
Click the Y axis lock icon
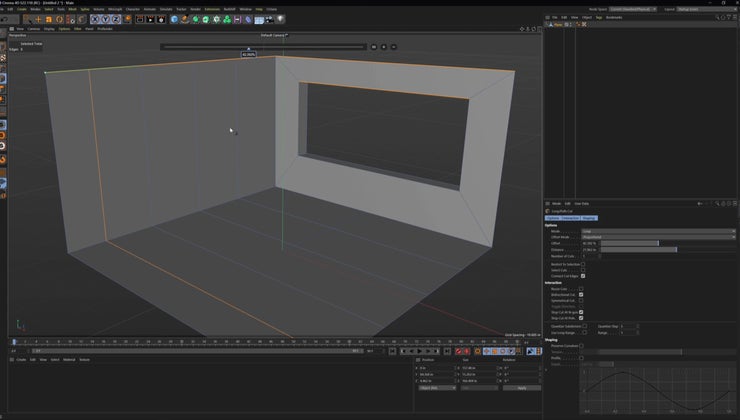pyautogui.click(x=106, y=19)
